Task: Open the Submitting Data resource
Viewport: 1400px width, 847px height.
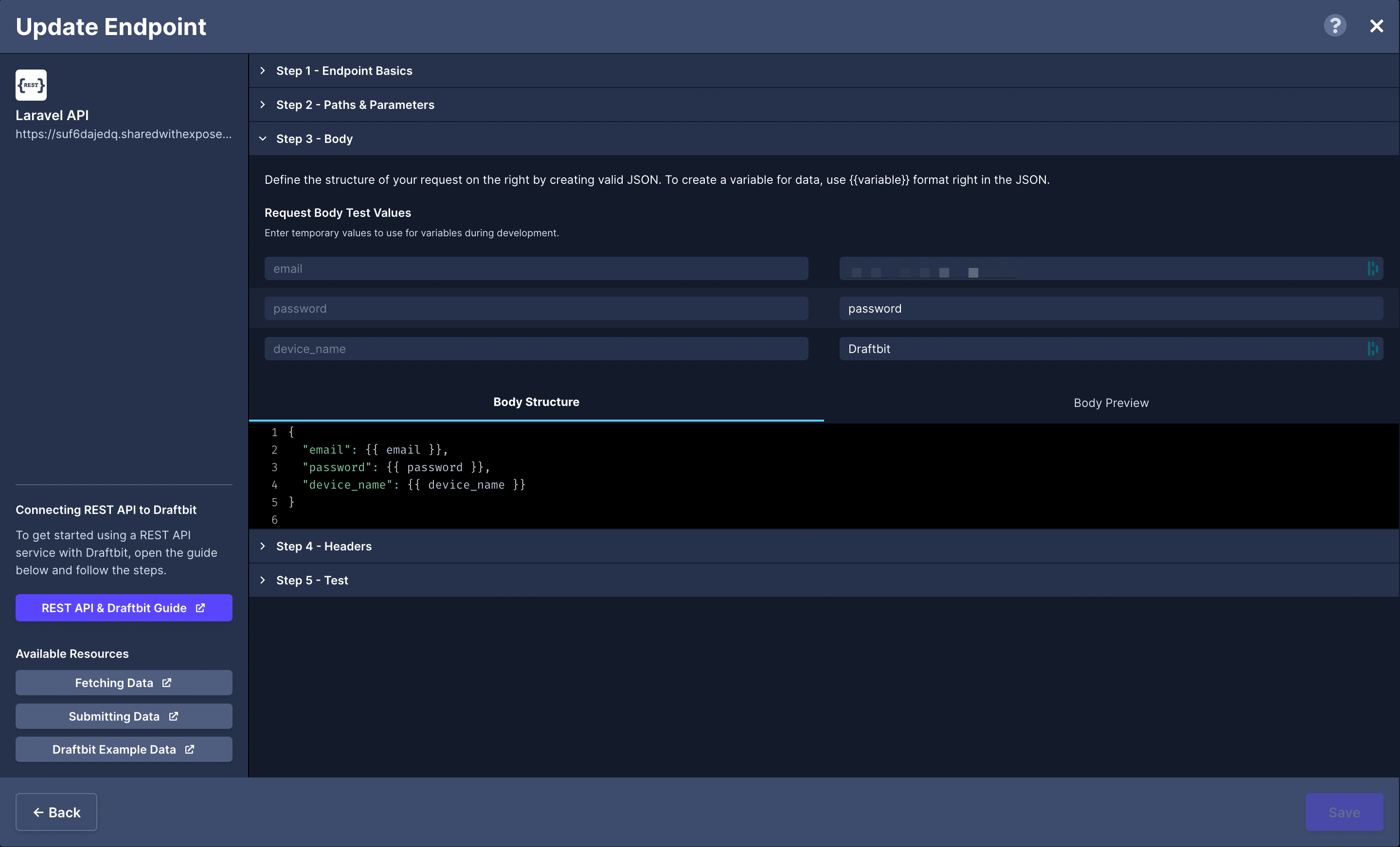Action: pyautogui.click(x=124, y=716)
